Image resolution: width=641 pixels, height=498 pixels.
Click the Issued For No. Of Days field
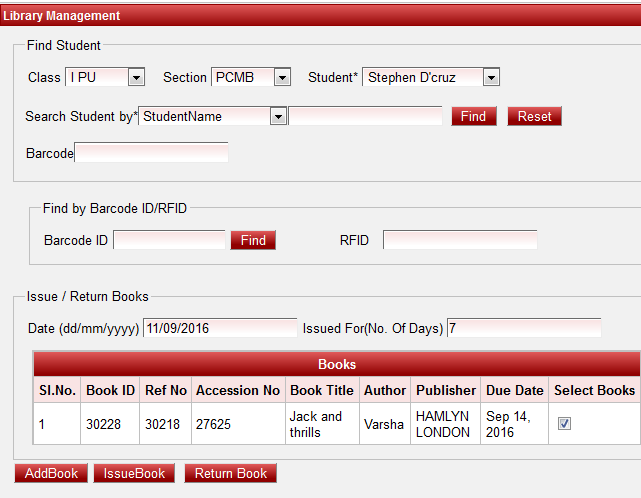pyautogui.click(x=523, y=328)
